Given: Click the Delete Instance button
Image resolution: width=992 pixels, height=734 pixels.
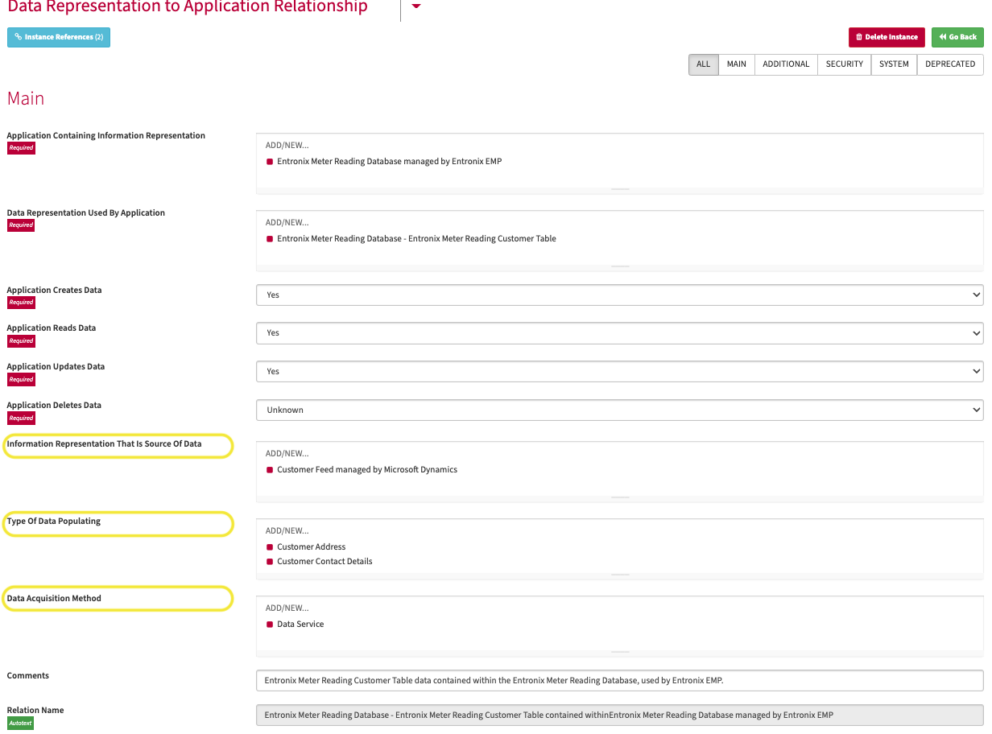Looking at the screenshot, I should pos(886,37).
